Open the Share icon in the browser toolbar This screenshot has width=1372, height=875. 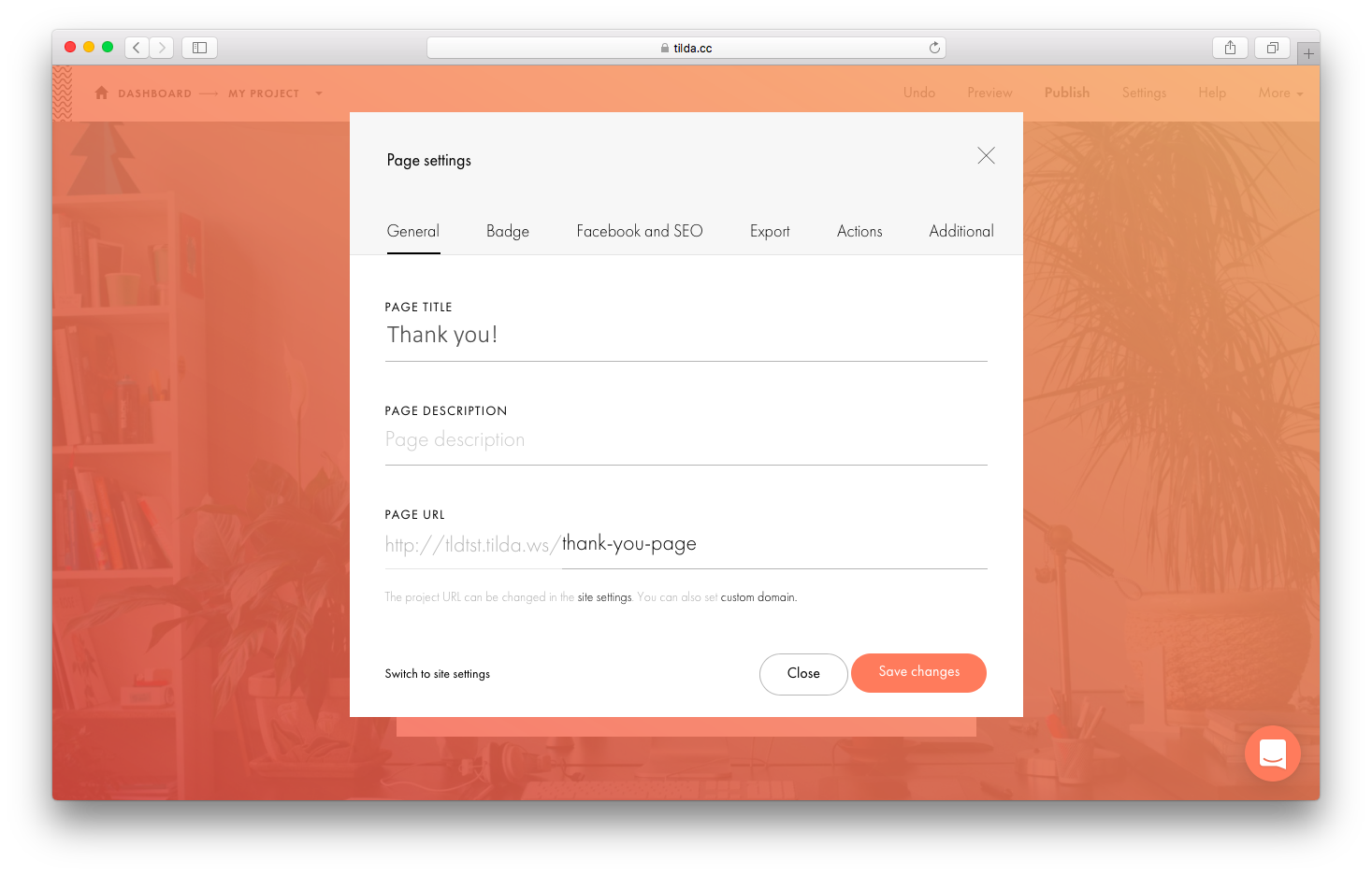pos(1229,47)
